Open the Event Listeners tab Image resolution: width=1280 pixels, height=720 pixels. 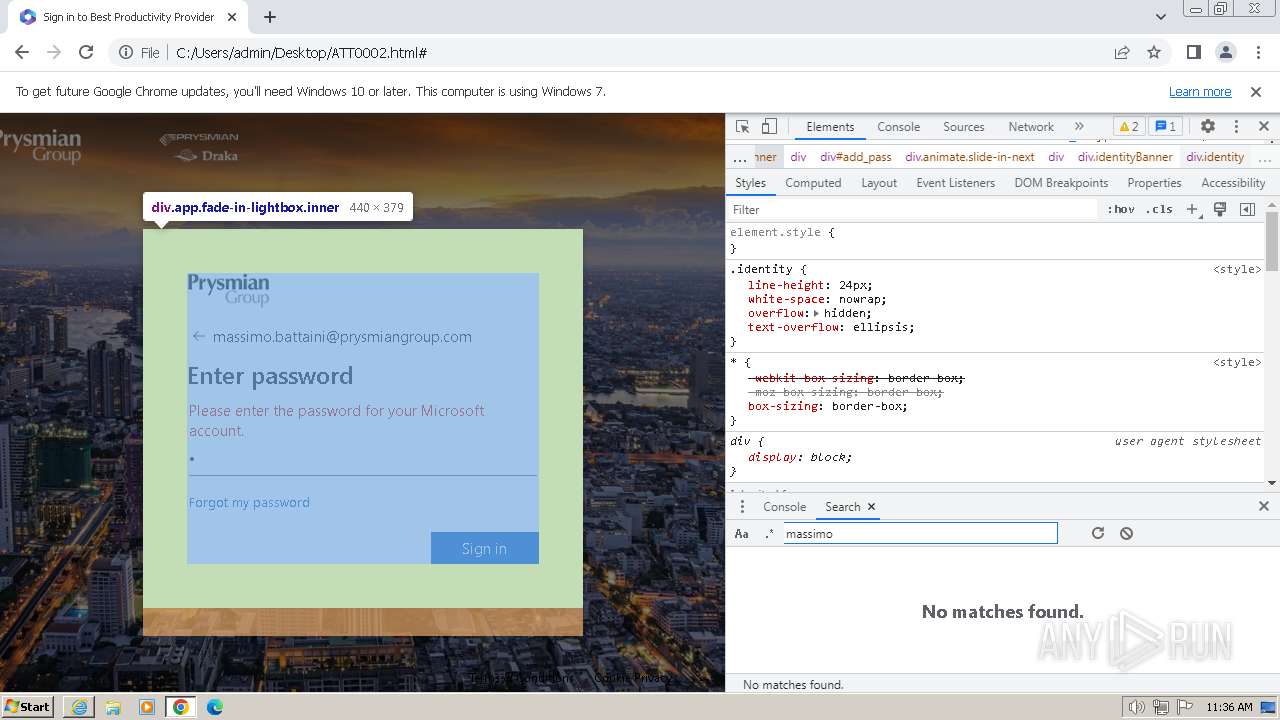pos(955,183)
